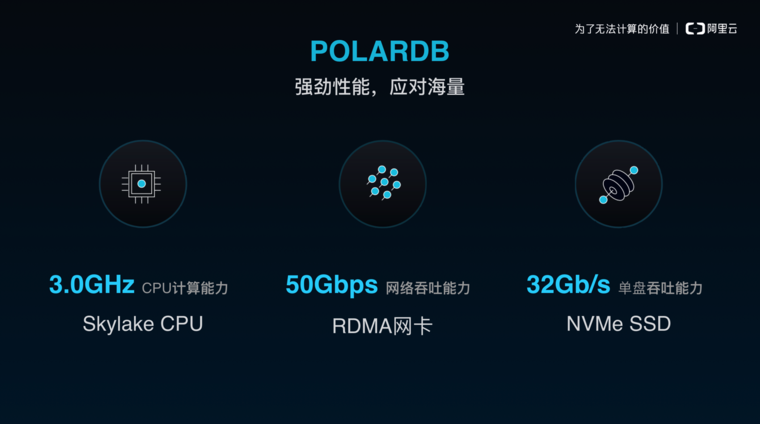Click the 单盘吞吐能力 label
Screen dimensions: 760x424
pos(661,288)
